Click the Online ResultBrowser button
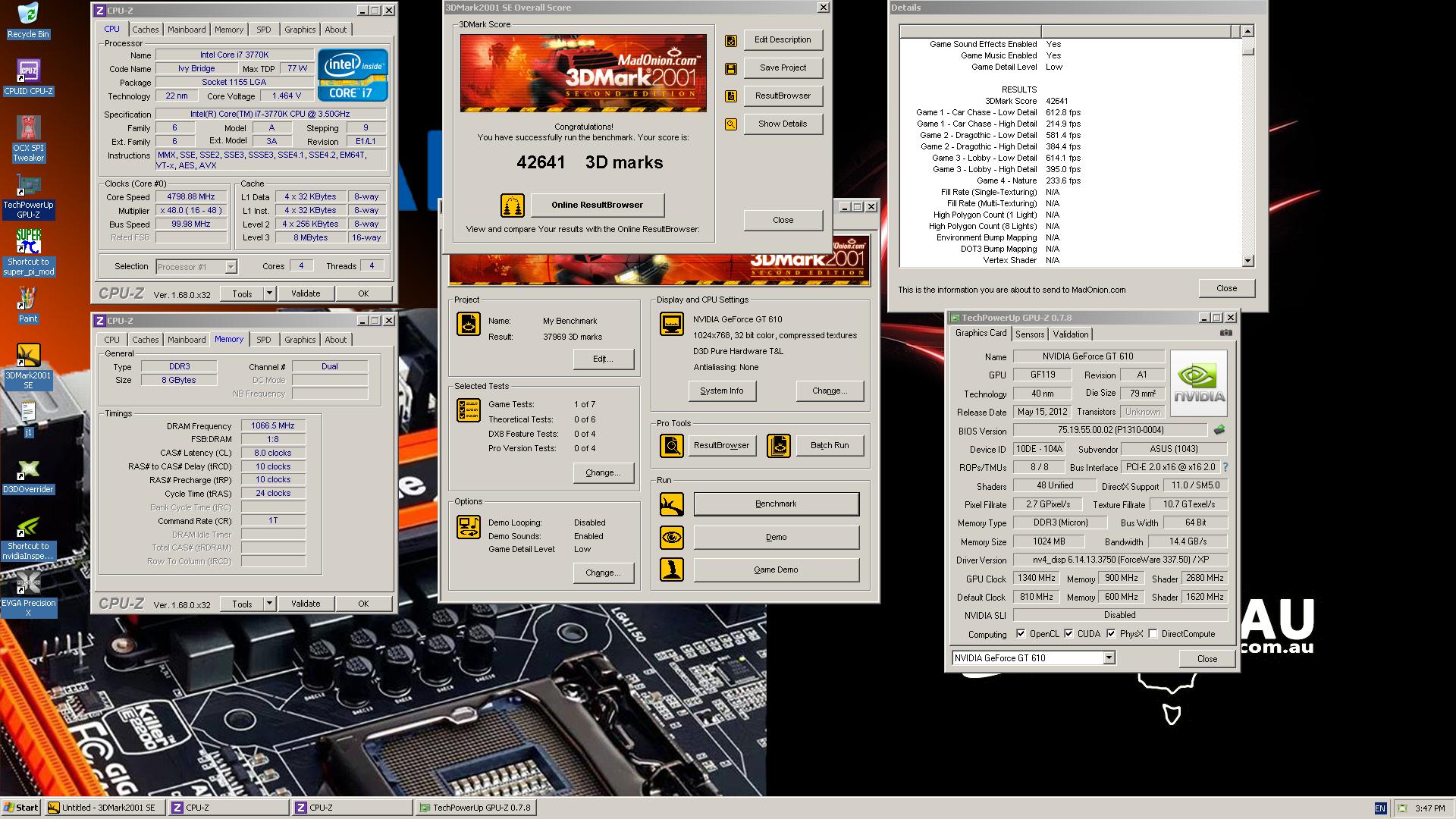This screenshot has height=819, width=1456. (597, 206)
